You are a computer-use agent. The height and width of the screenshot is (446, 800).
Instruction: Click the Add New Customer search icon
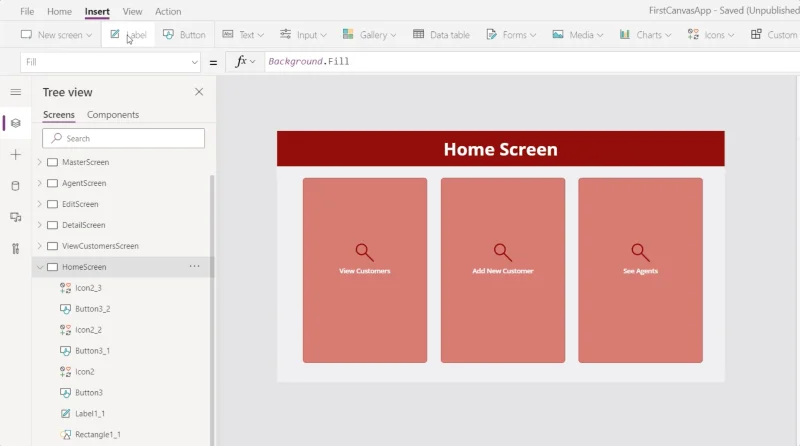(503, 252)
